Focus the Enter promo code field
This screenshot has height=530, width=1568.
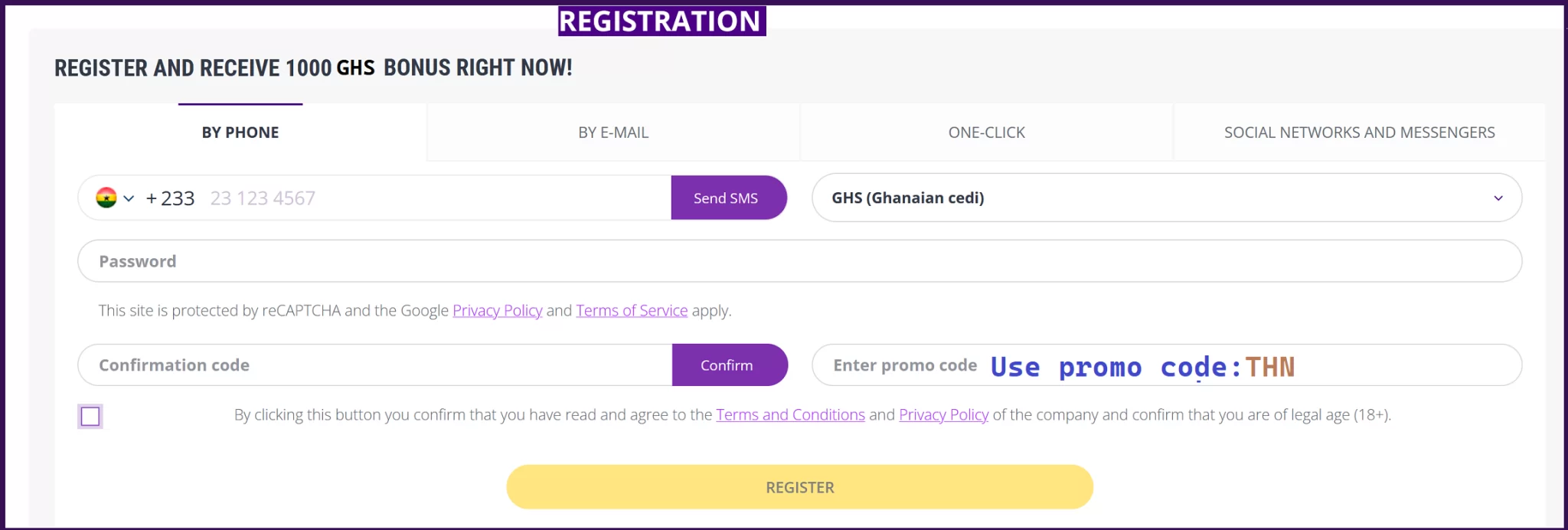(x=1166, y=365)
